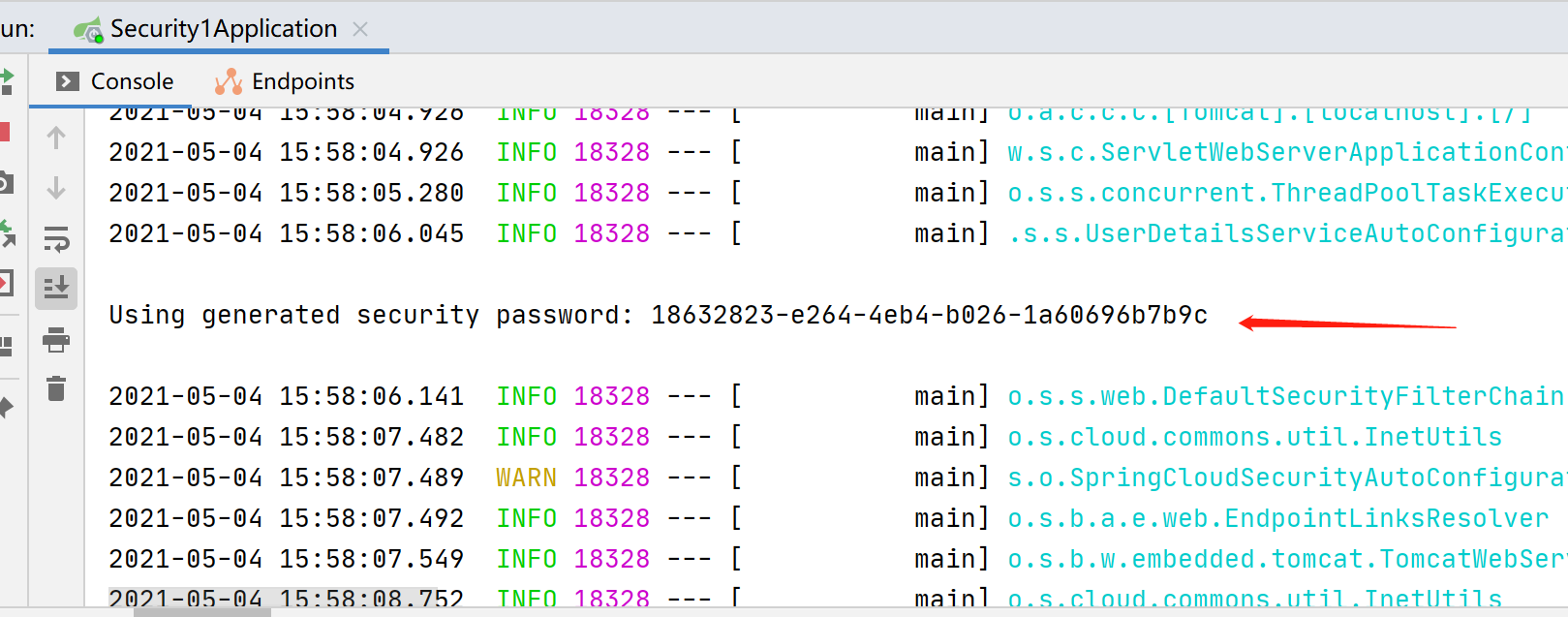1568x617 pixels.
Task: Click the Down the Stack Trace arrow
Action: [x=56, y=188]
